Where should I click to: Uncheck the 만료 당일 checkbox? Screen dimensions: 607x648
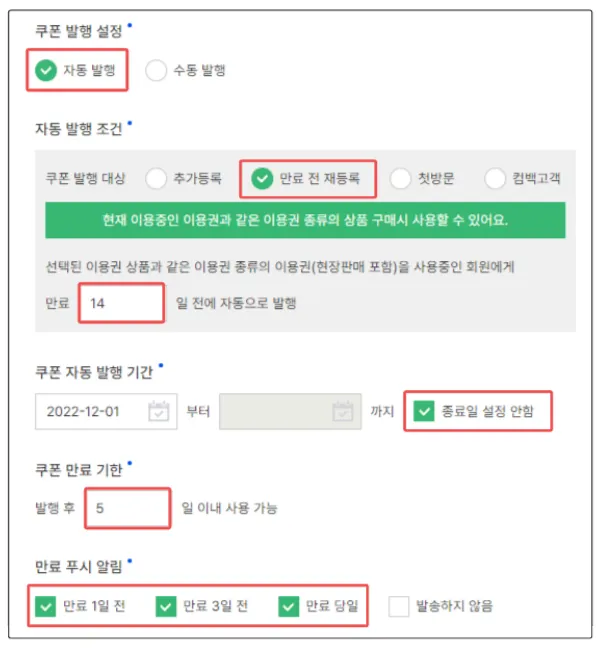click(290, 605)
